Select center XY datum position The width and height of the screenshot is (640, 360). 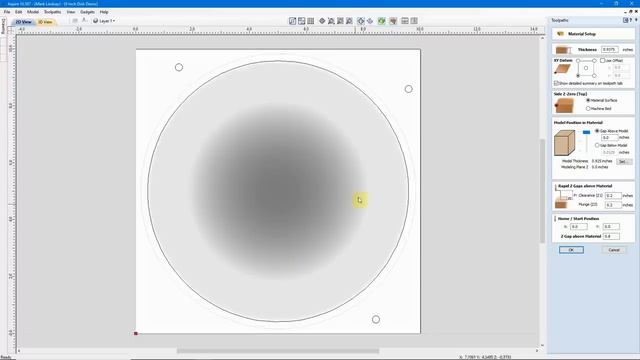tap(586, 68)
